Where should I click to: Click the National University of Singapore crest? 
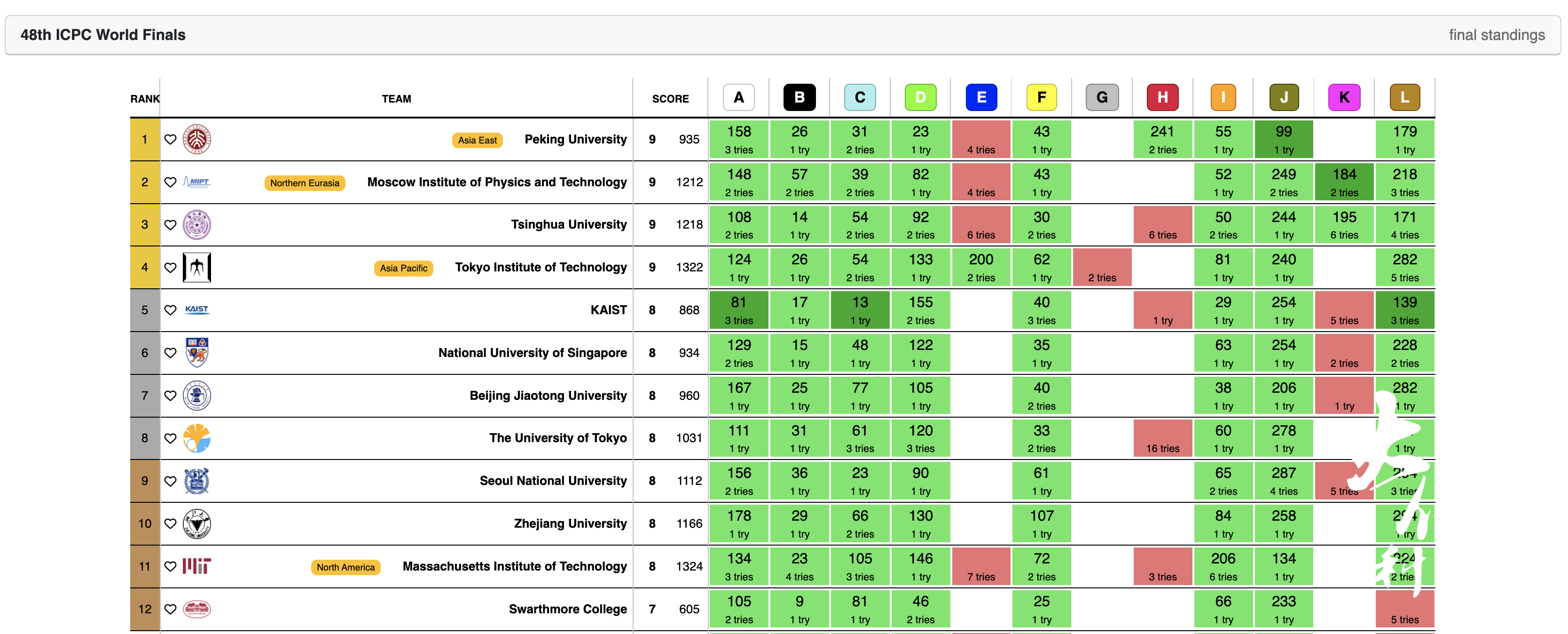(196, 353)
